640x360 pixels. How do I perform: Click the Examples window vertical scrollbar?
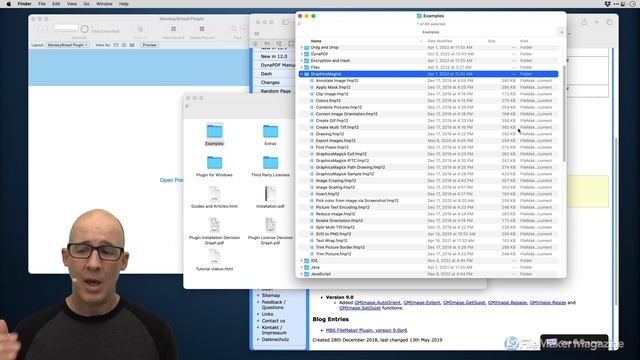tap(564, 113)
